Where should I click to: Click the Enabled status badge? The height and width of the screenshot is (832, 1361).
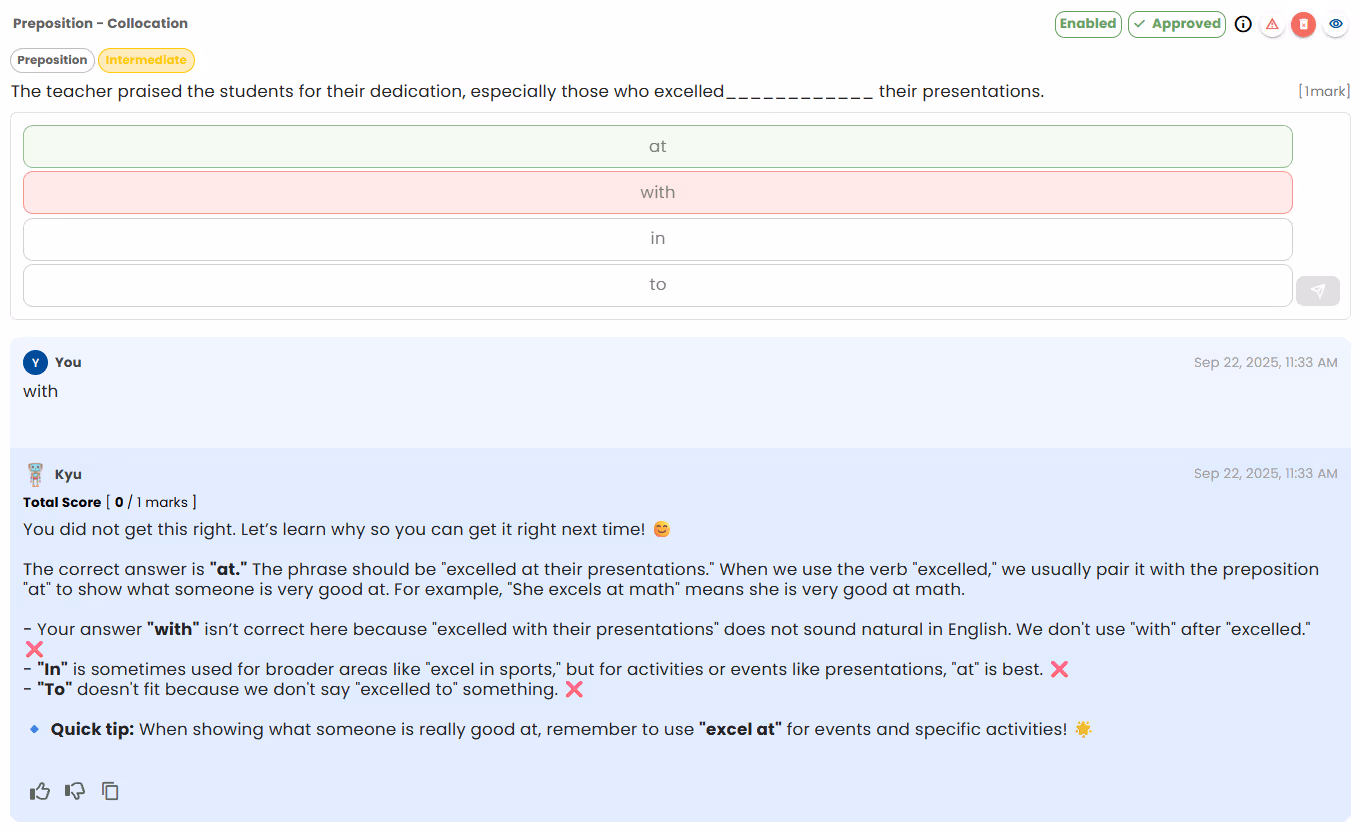point(1088,24)
